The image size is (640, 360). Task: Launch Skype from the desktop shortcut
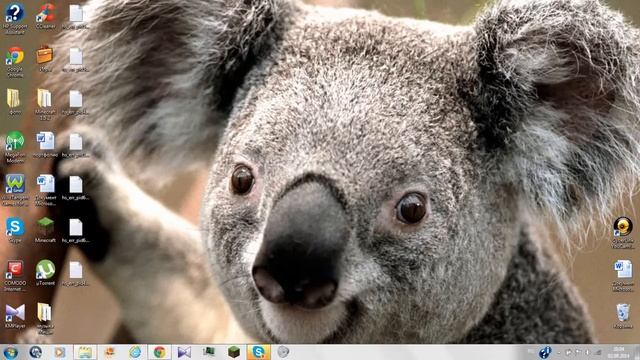(x=15, y=231)
